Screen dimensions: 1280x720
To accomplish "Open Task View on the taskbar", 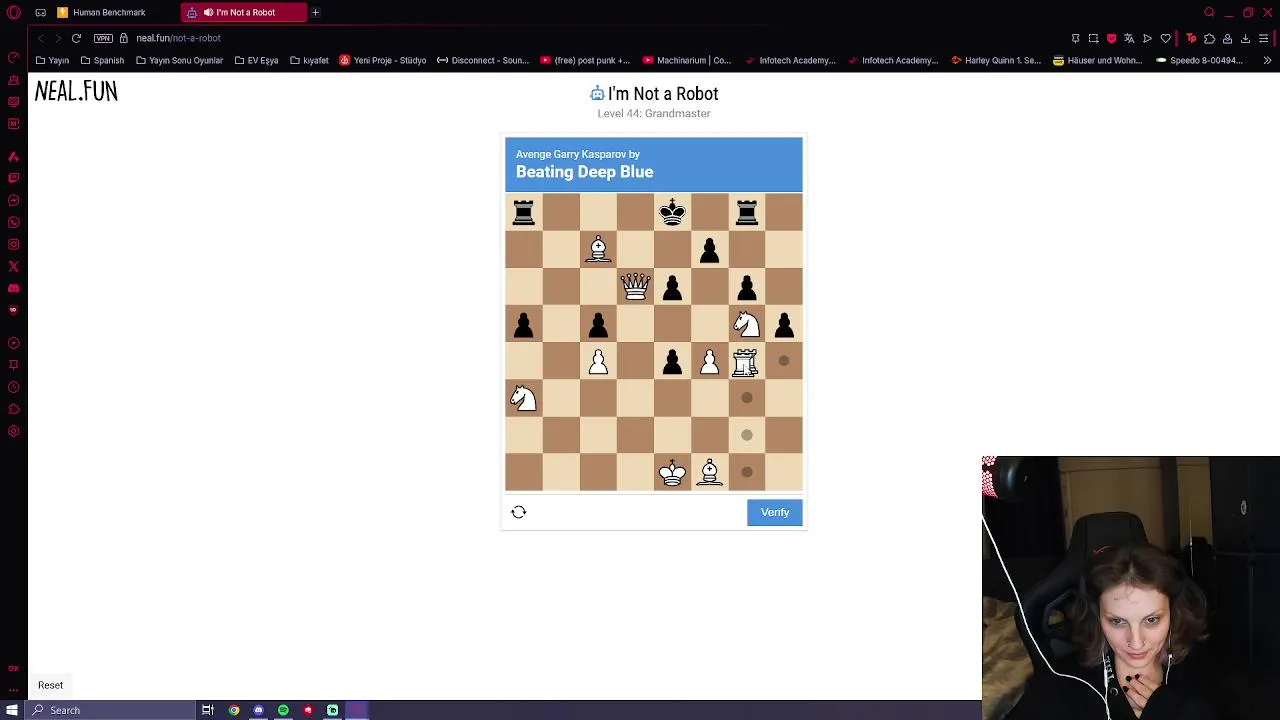I will 208,710.
